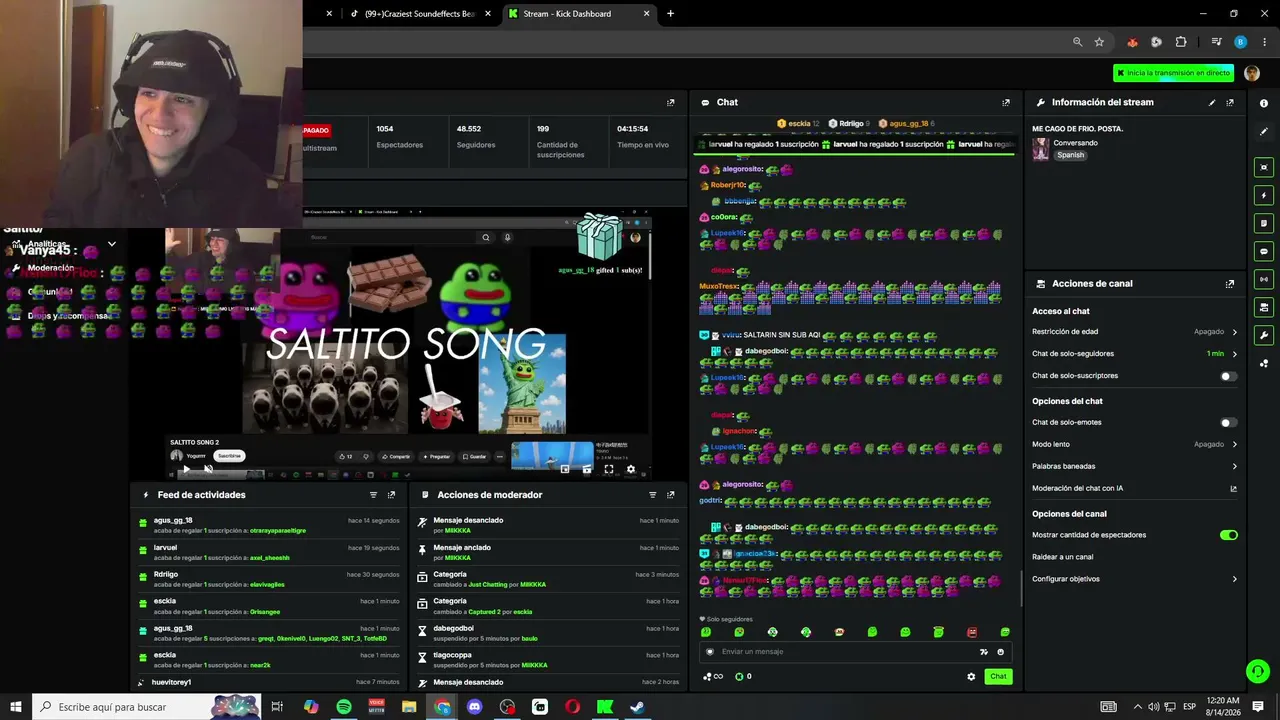
Task: Open Spotify from the taskbar
Action: click(x=344, y=707)
